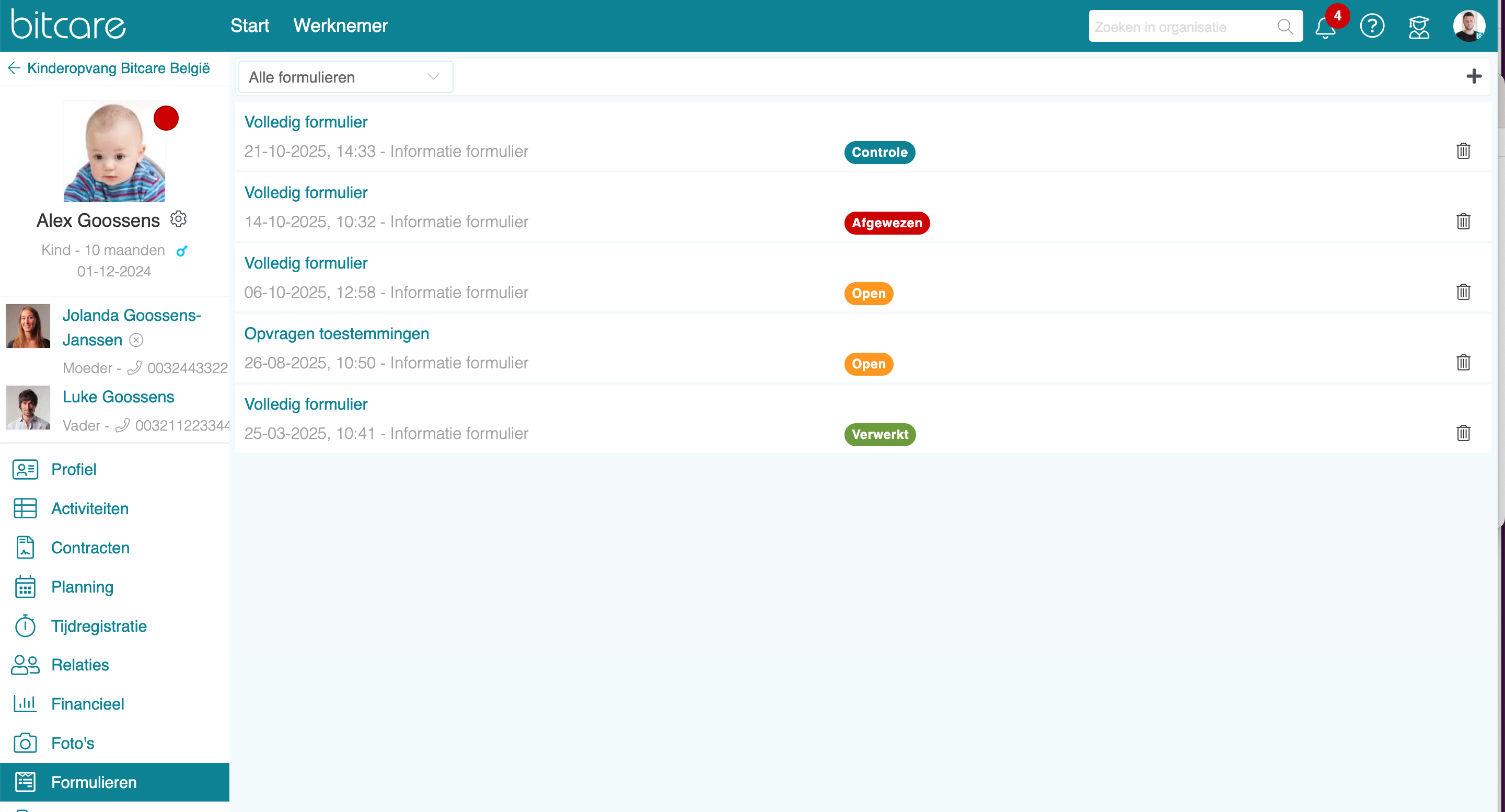Click the red status dot on photo

(x=166, y=119)
